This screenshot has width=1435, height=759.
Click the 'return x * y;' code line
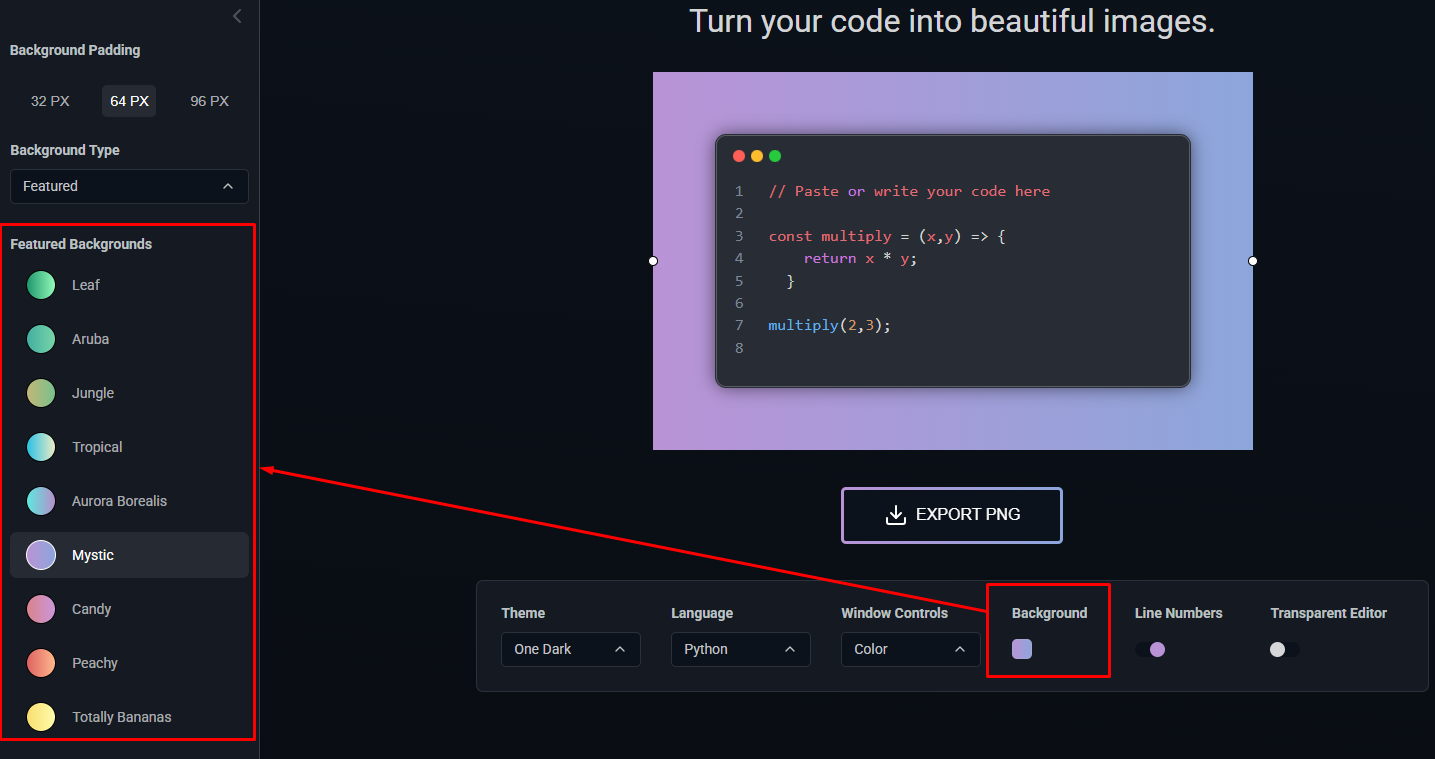point(860,258)
